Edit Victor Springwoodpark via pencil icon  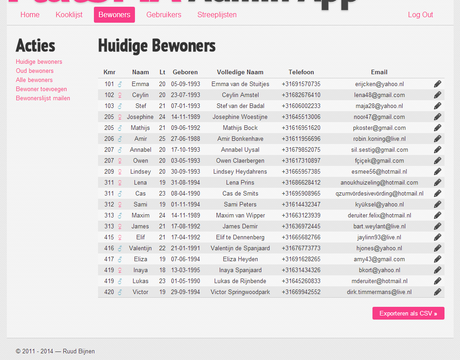(437, 292)
